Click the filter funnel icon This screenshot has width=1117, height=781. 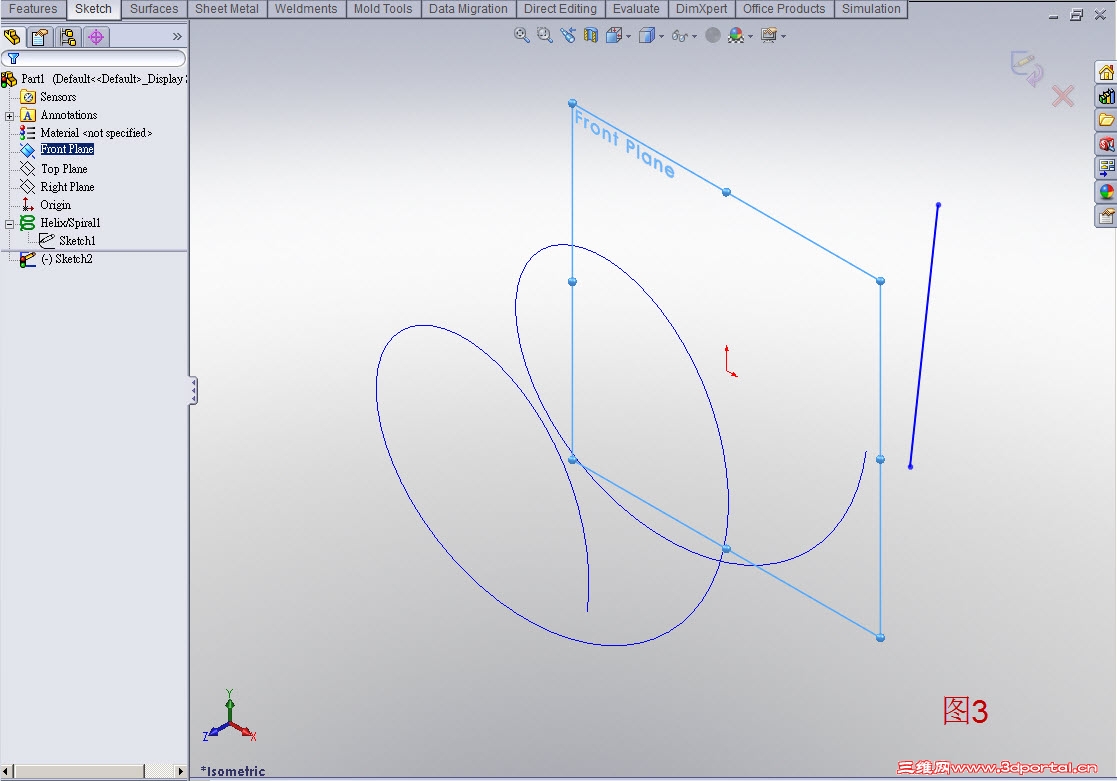[x=13, y=58]
